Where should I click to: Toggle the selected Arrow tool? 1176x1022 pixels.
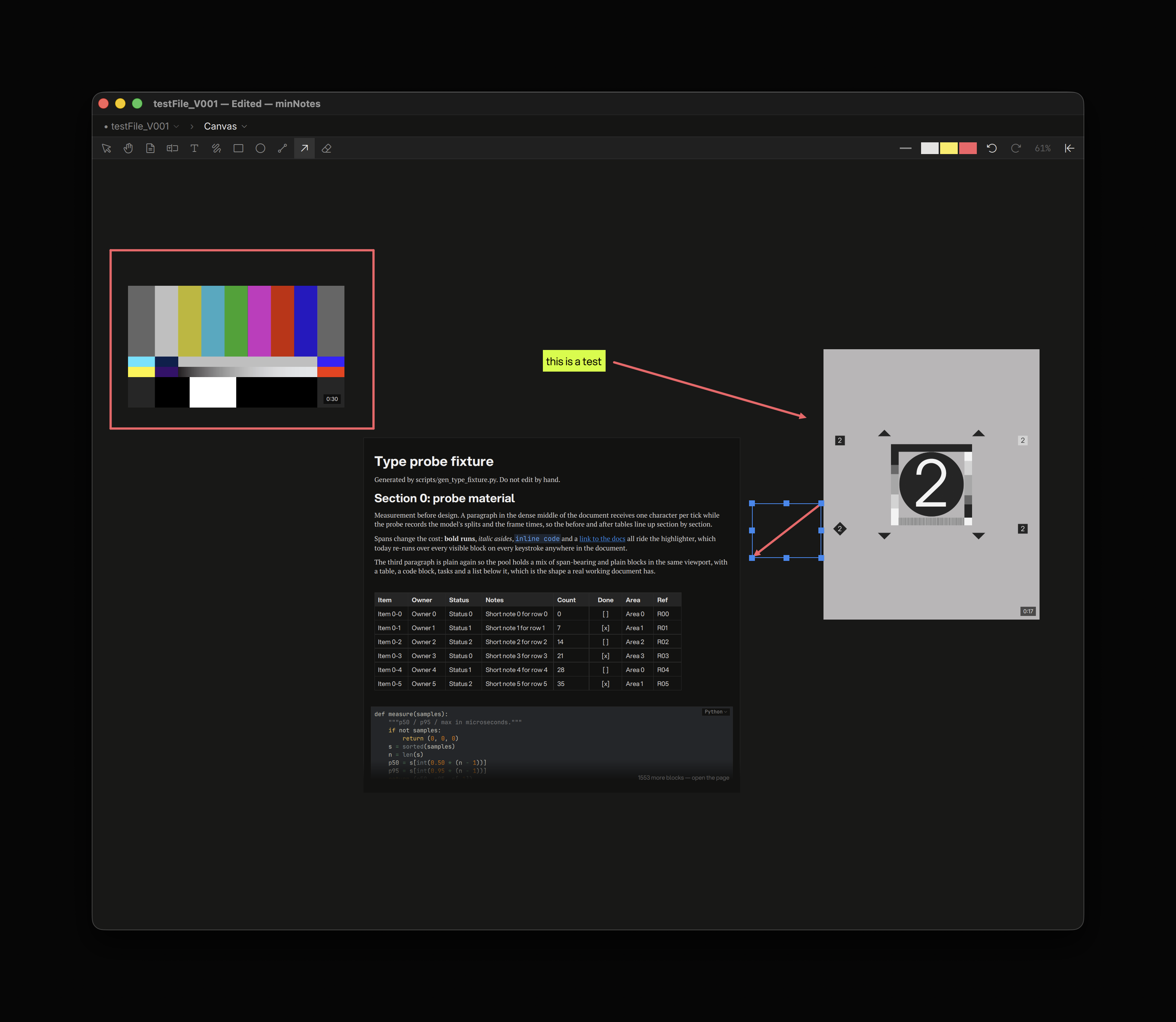coord(304,148)
